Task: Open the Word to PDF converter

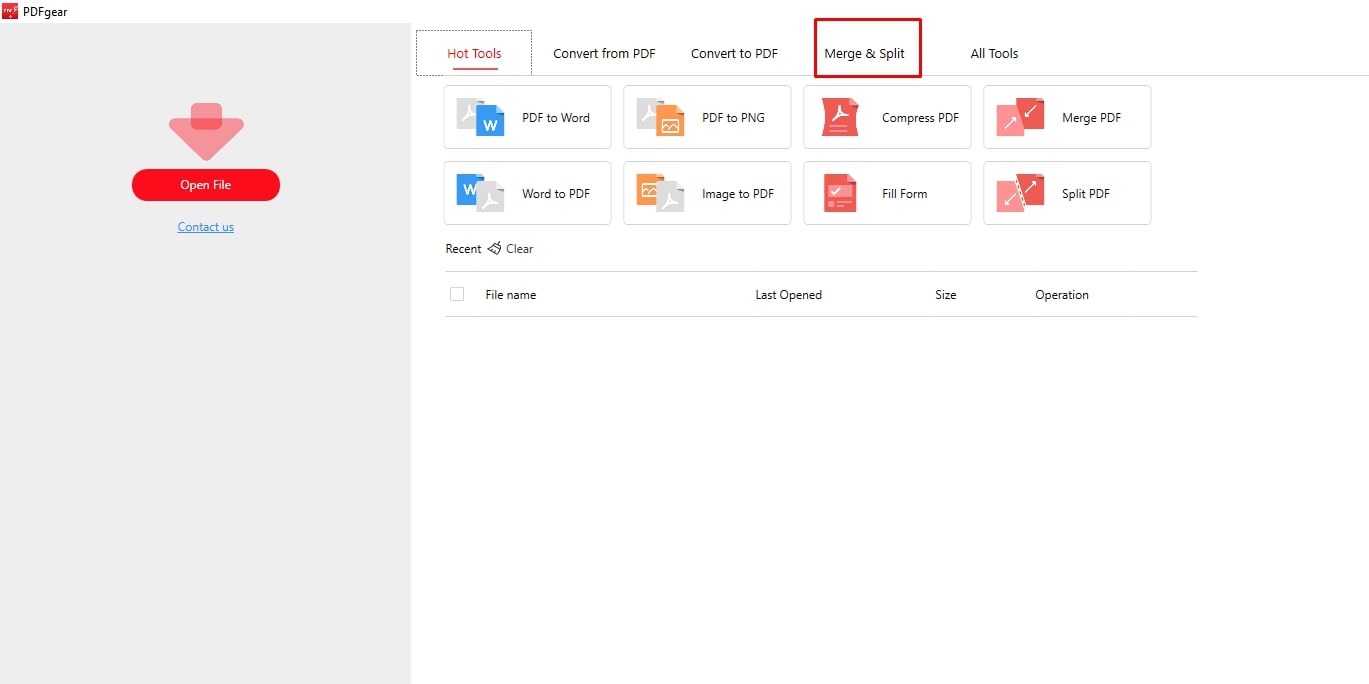Action: 478,193
